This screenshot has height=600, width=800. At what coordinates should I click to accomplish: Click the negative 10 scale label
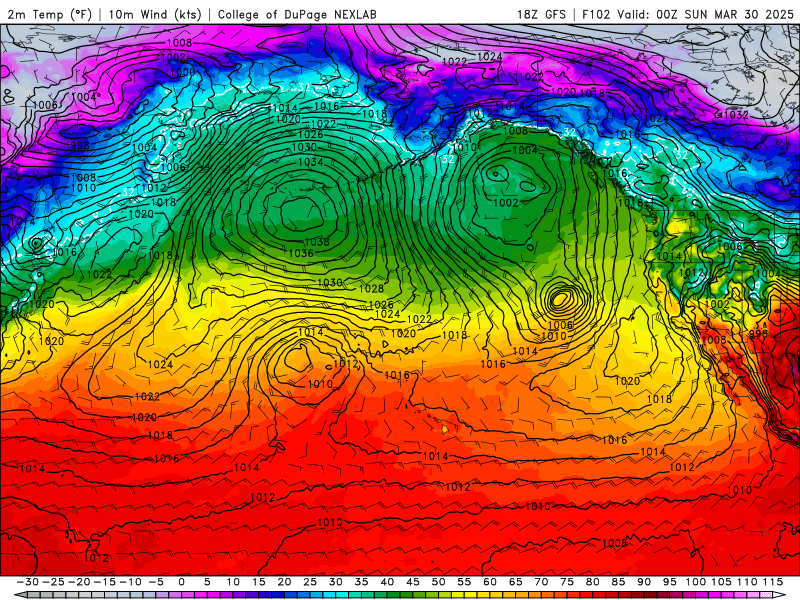[130, 582]
